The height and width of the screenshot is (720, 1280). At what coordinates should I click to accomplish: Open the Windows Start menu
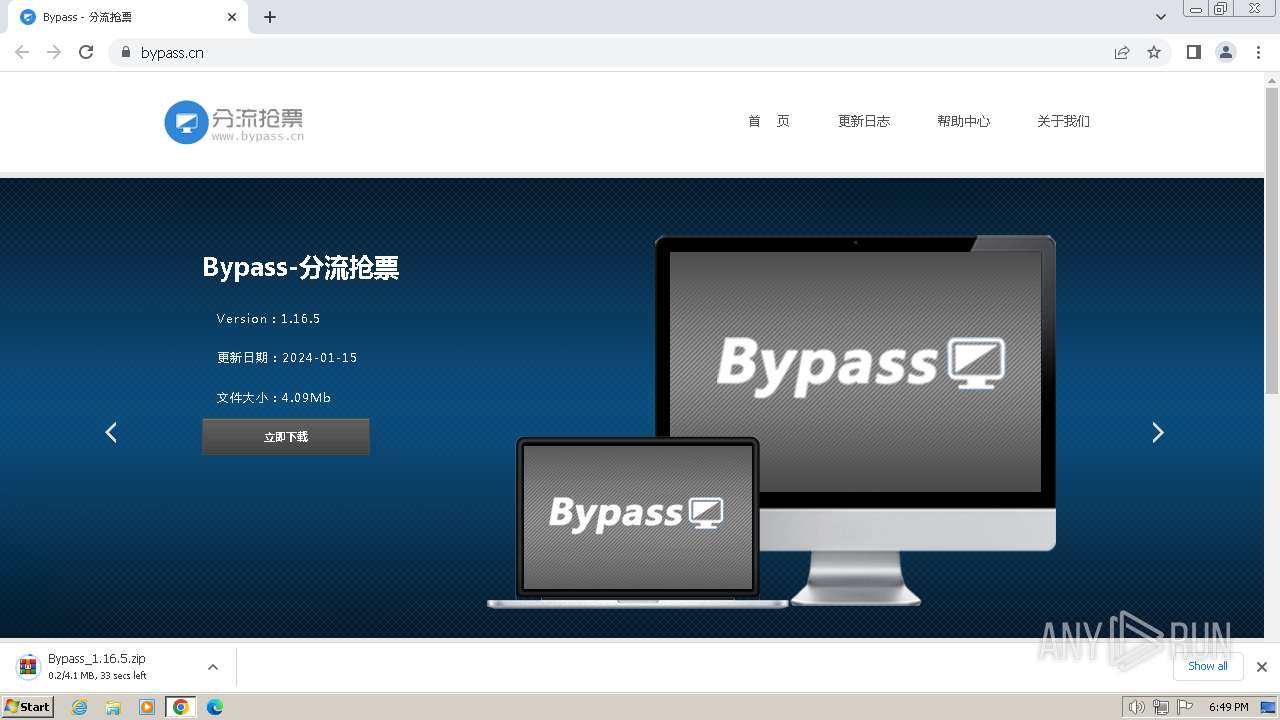(x=27, y=706)
